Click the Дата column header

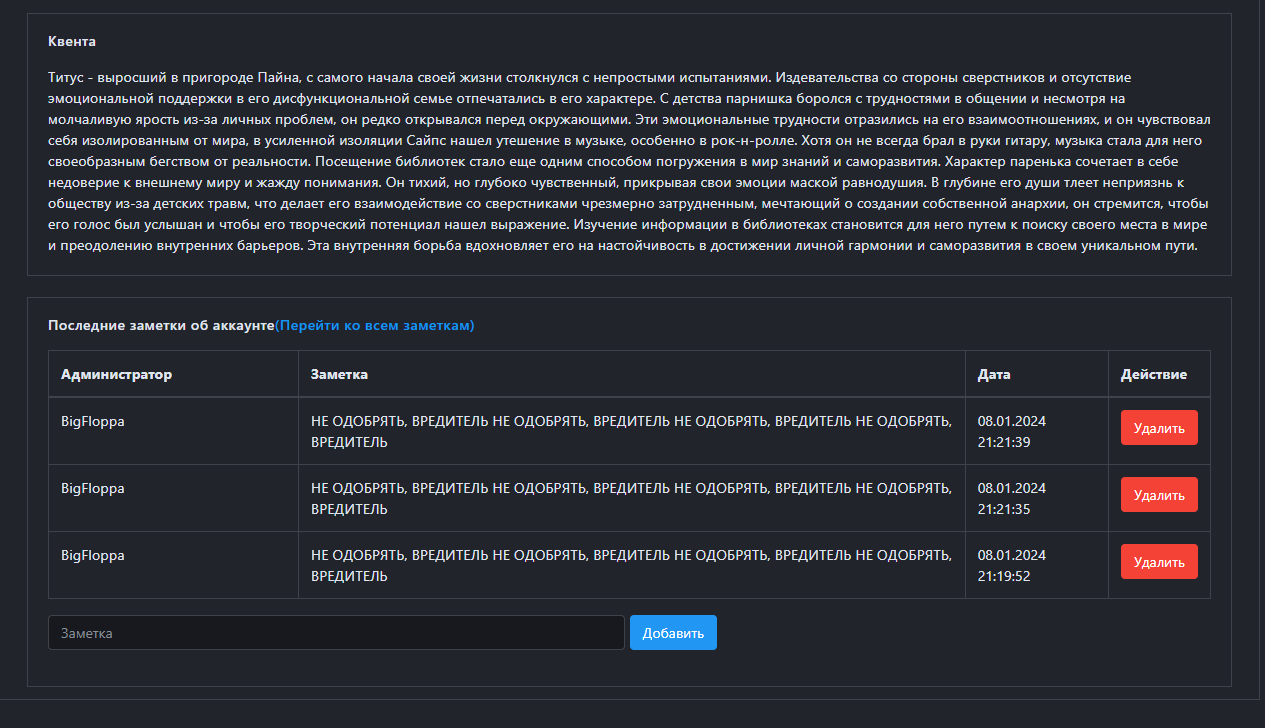[993, 375]
